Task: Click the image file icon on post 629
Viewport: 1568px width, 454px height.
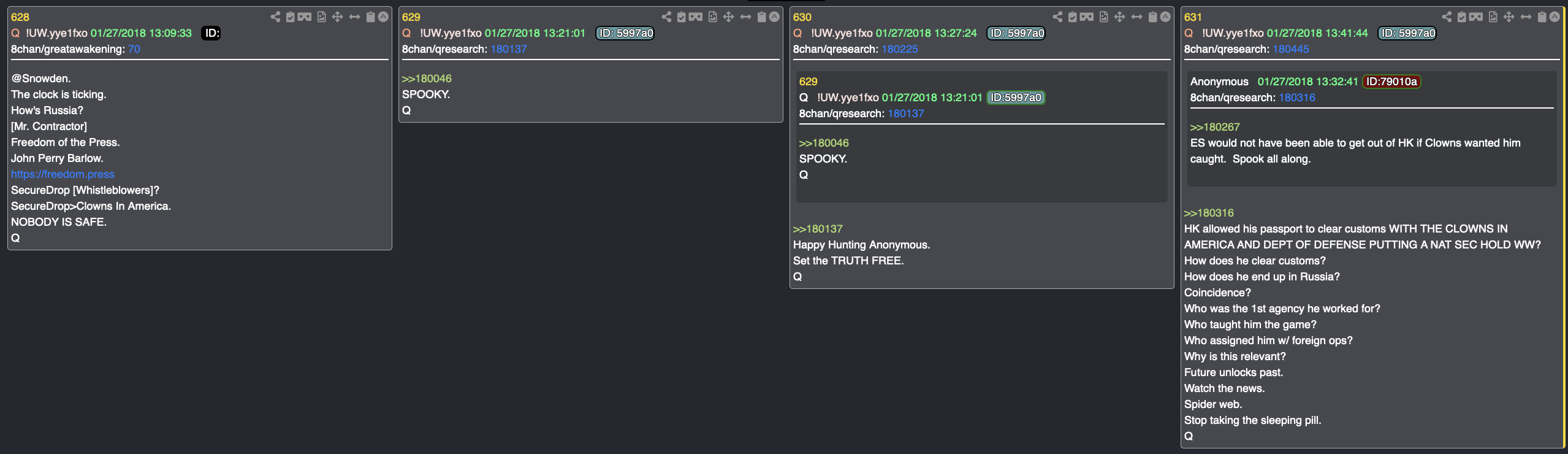Action: [713, 17]
